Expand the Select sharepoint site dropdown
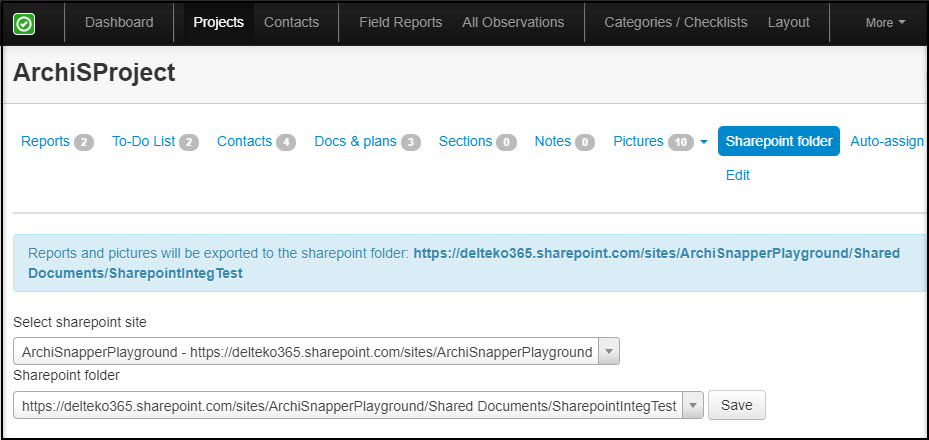Screen dimensions: 929x440 click(x=609, y=352)
